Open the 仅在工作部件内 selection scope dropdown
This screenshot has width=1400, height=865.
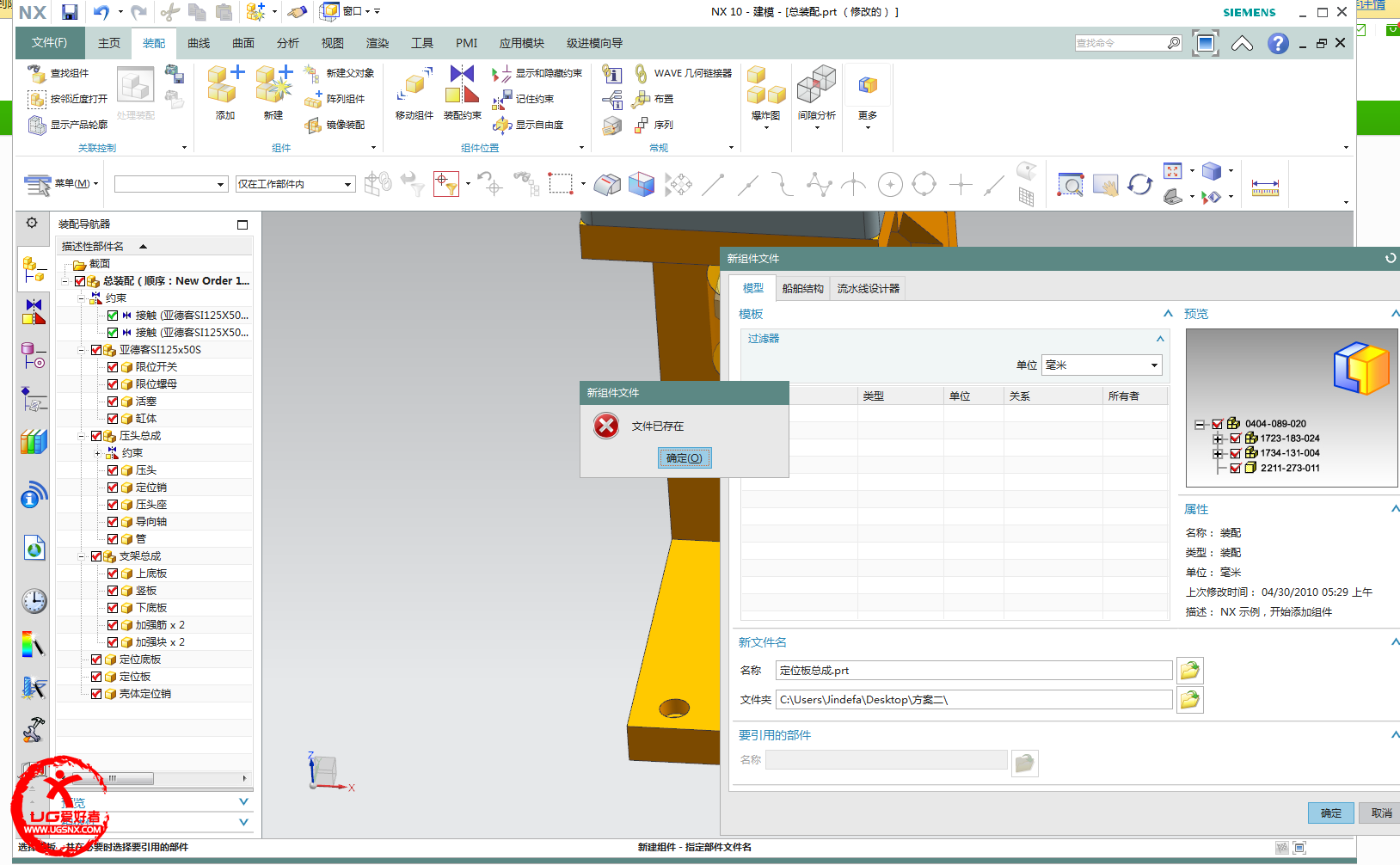(295, 184)
